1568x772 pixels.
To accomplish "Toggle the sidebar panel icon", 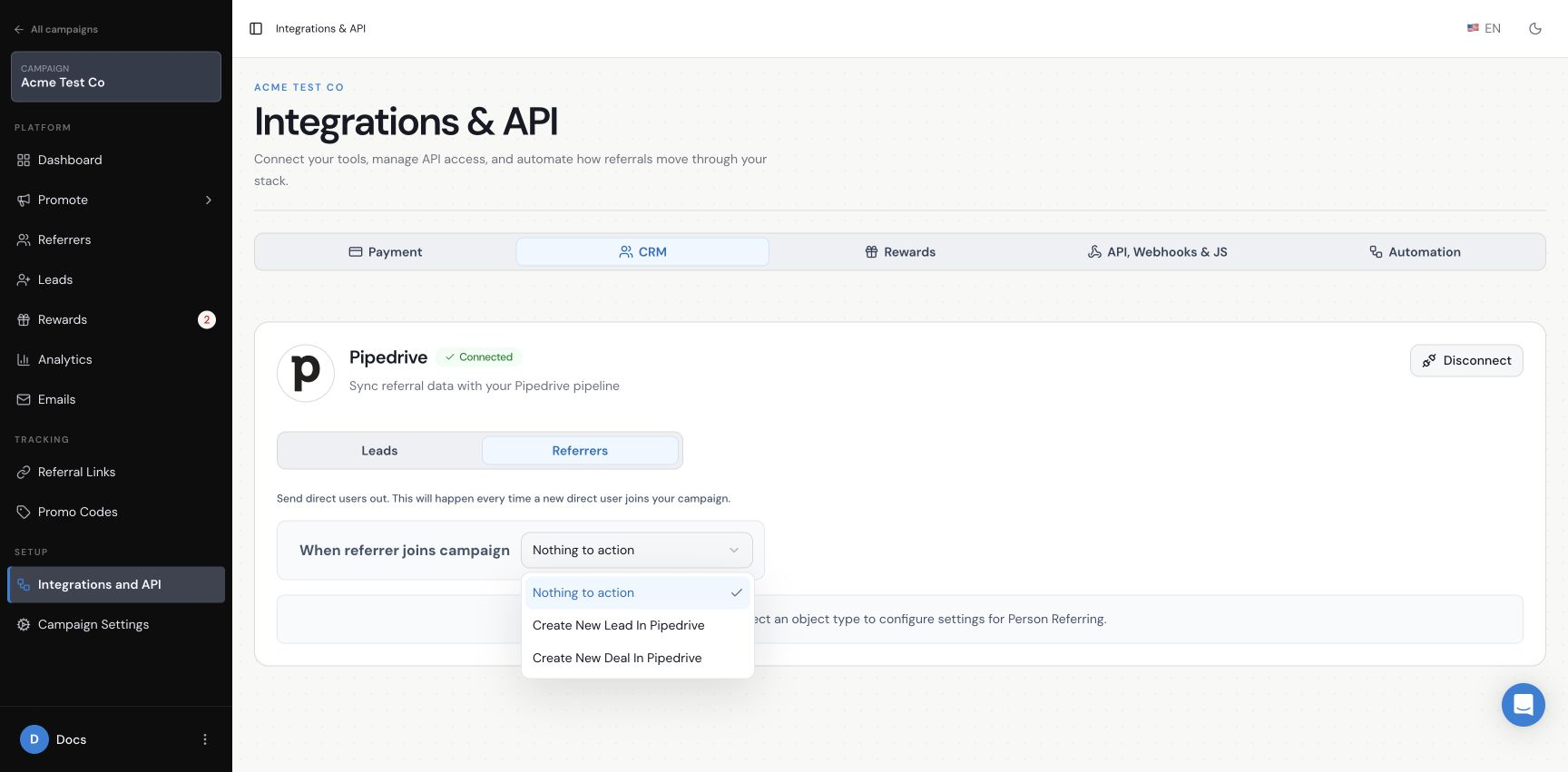I will point(256,29).
